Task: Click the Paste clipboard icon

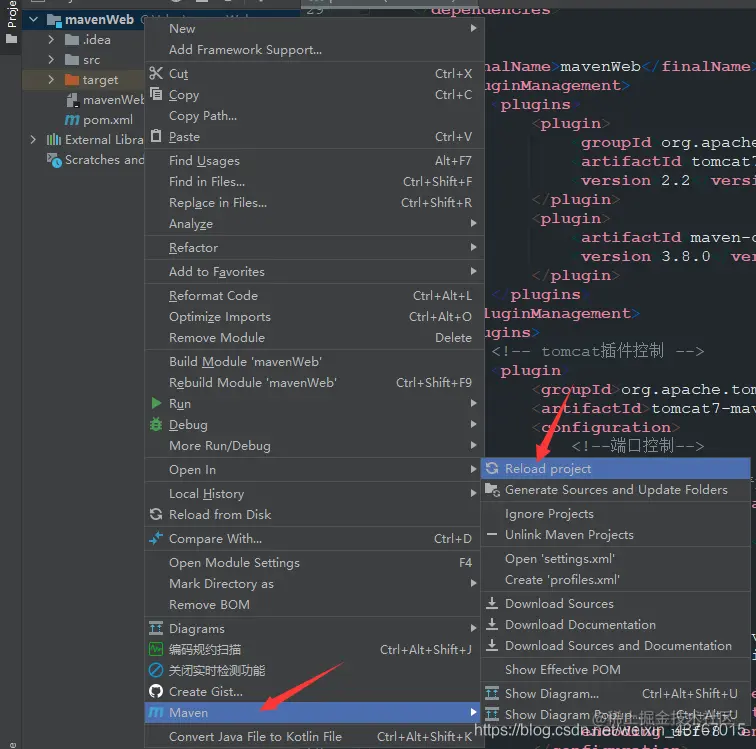Action: (x=156, y=136)
